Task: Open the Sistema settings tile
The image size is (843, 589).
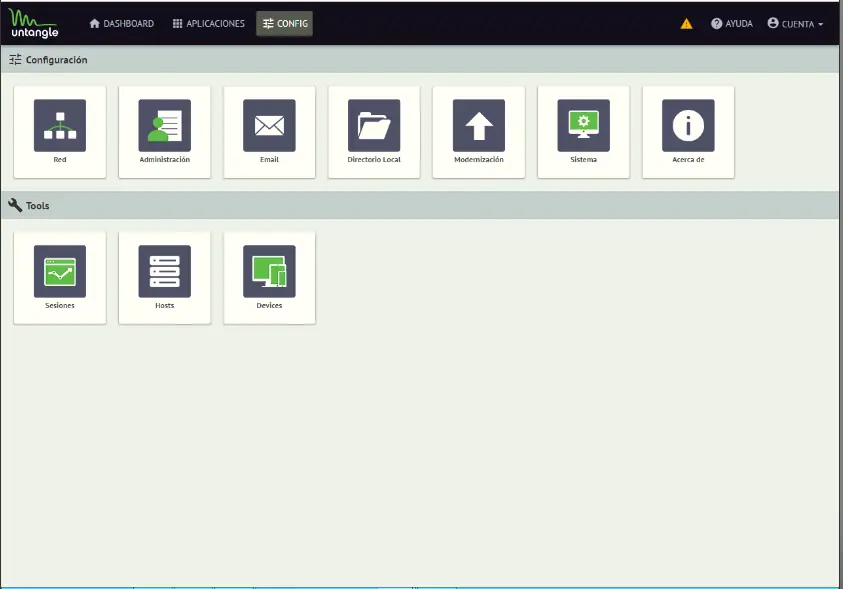Action: 583,132
